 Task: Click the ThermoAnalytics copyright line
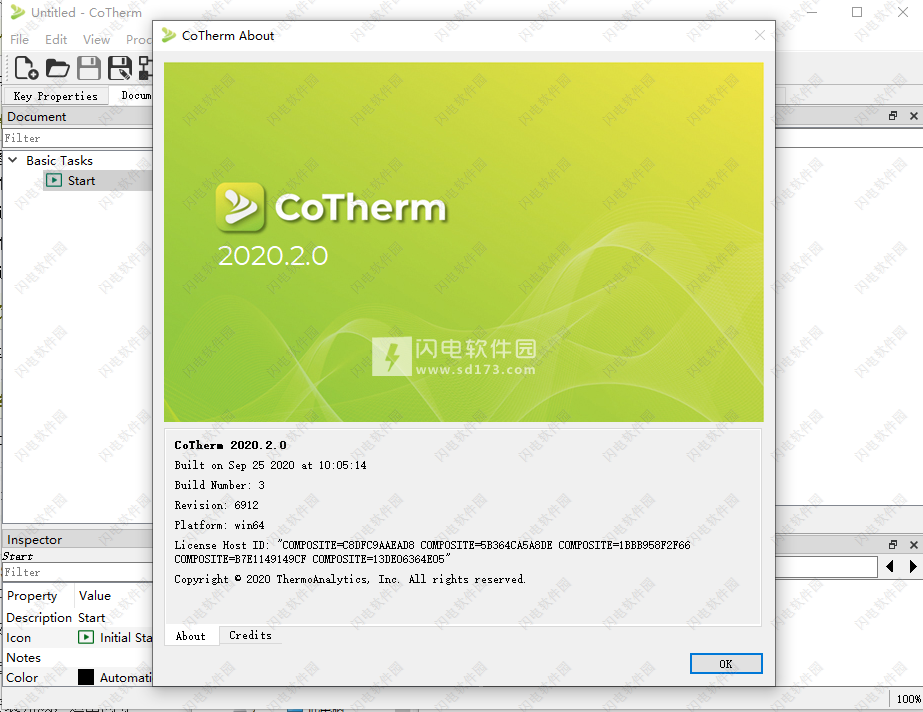[350, 579]
